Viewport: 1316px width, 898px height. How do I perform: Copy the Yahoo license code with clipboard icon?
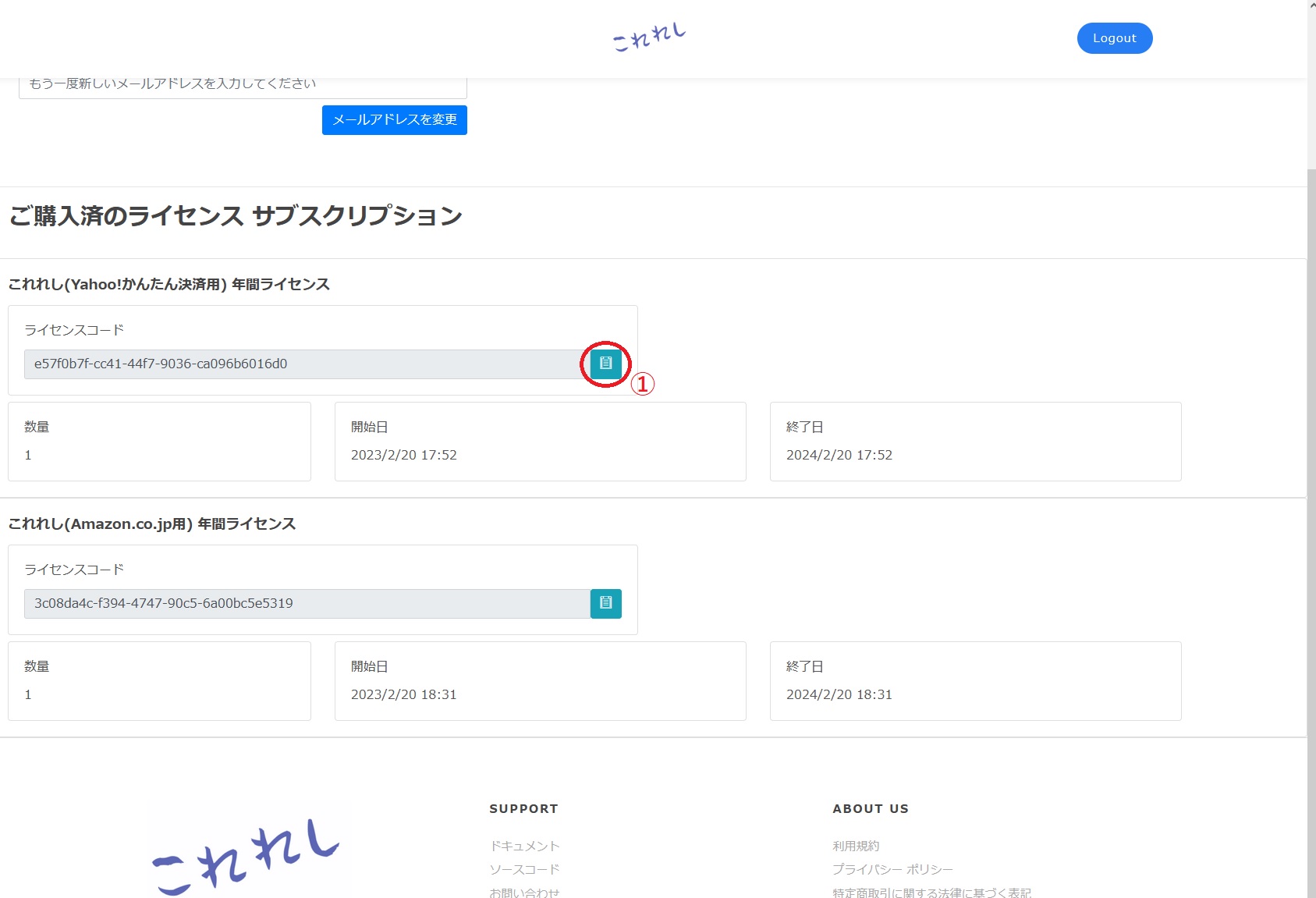605,364
